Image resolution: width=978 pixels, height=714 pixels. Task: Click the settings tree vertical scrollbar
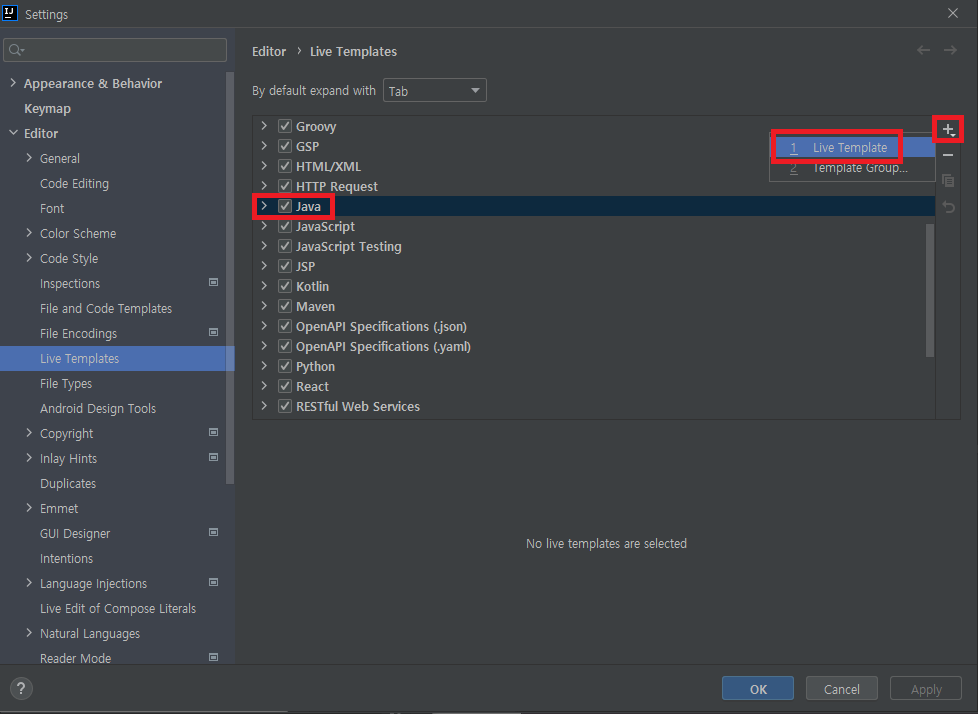point(230,277)
